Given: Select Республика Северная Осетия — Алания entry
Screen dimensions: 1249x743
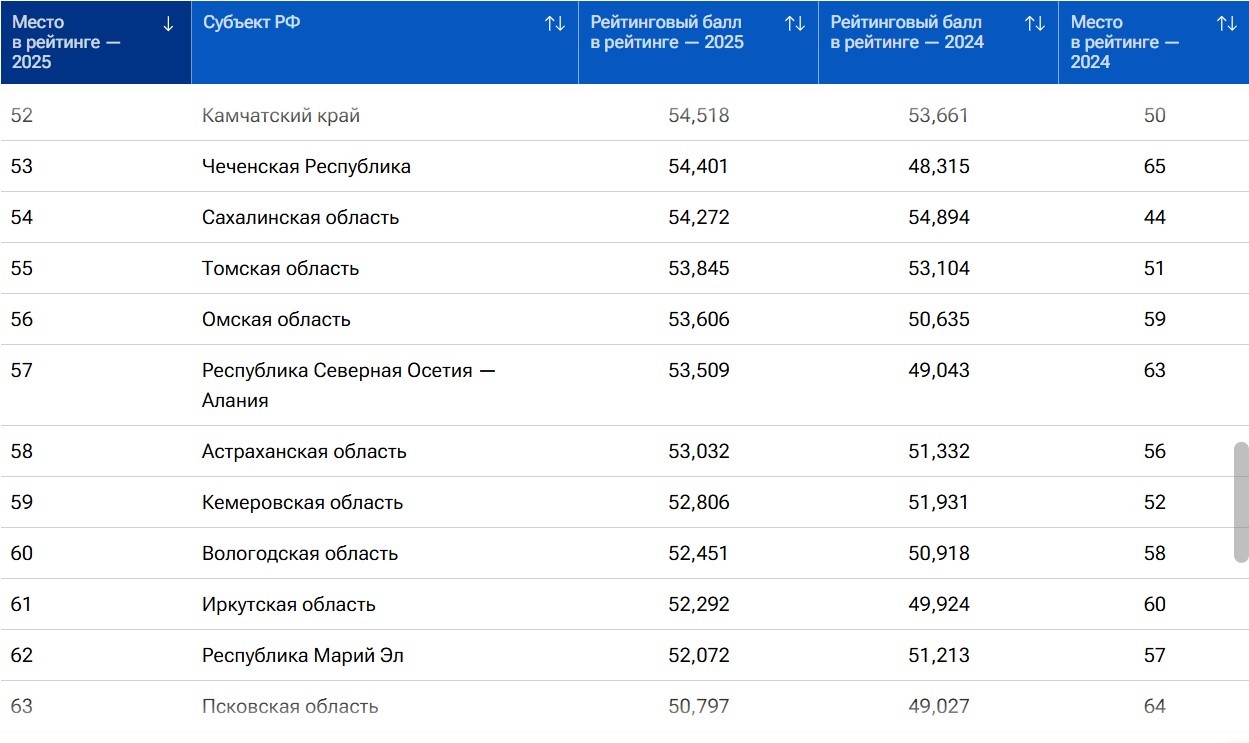Looking at the screenshot, I should click(x=348, y=385).
